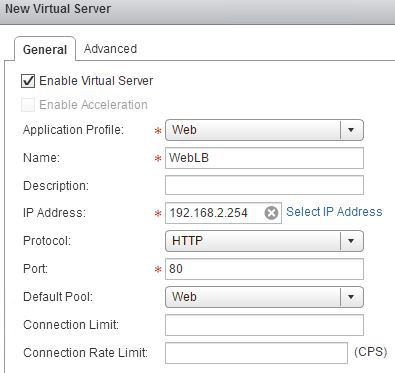
Task: Click the Port label text
Action: point(35,268)
